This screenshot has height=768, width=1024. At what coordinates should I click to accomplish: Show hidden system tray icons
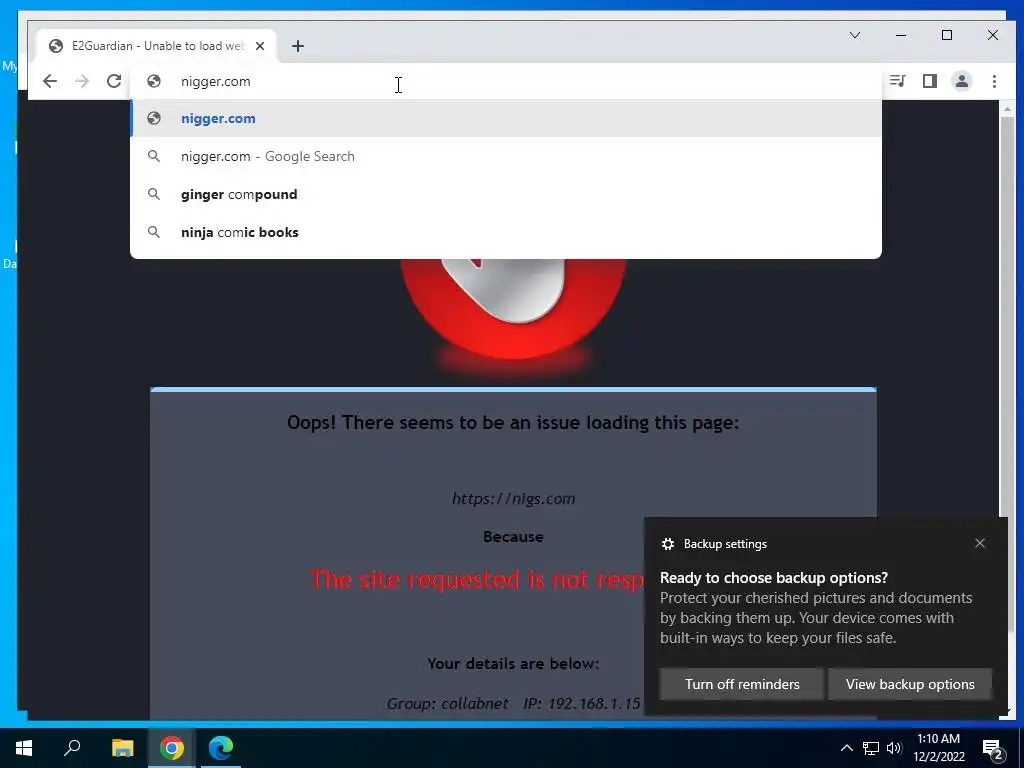click(846, 748)
